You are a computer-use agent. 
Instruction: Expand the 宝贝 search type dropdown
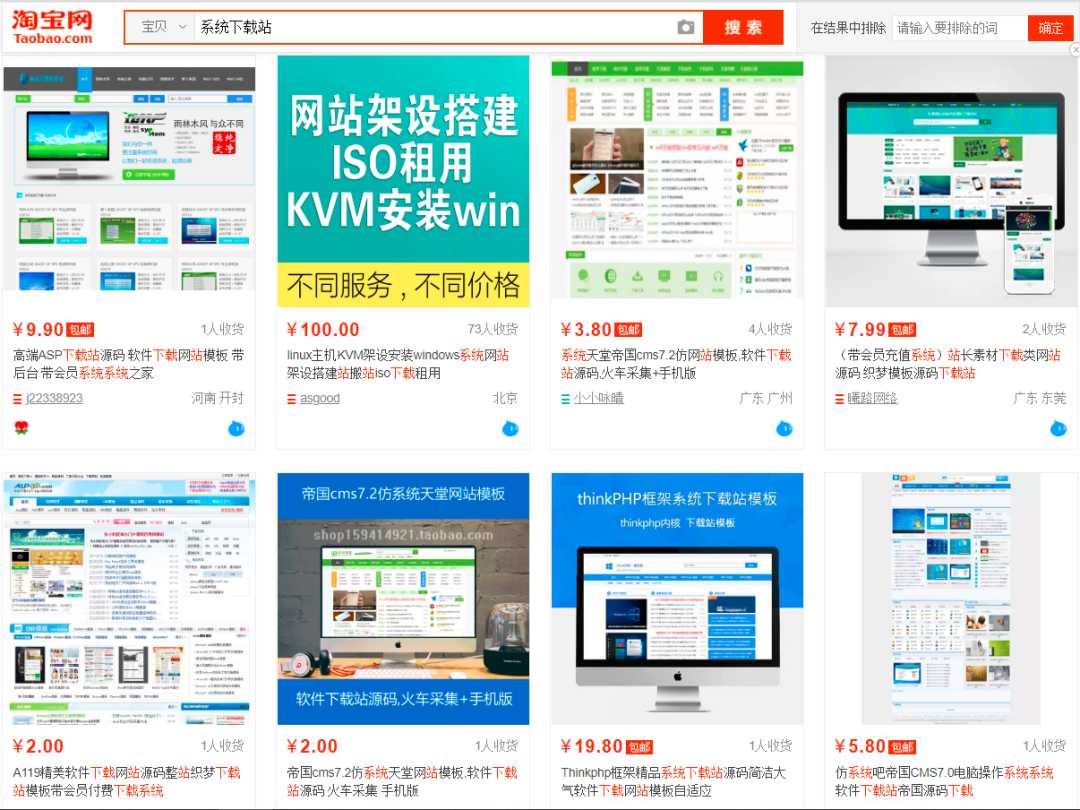[160, 28]
